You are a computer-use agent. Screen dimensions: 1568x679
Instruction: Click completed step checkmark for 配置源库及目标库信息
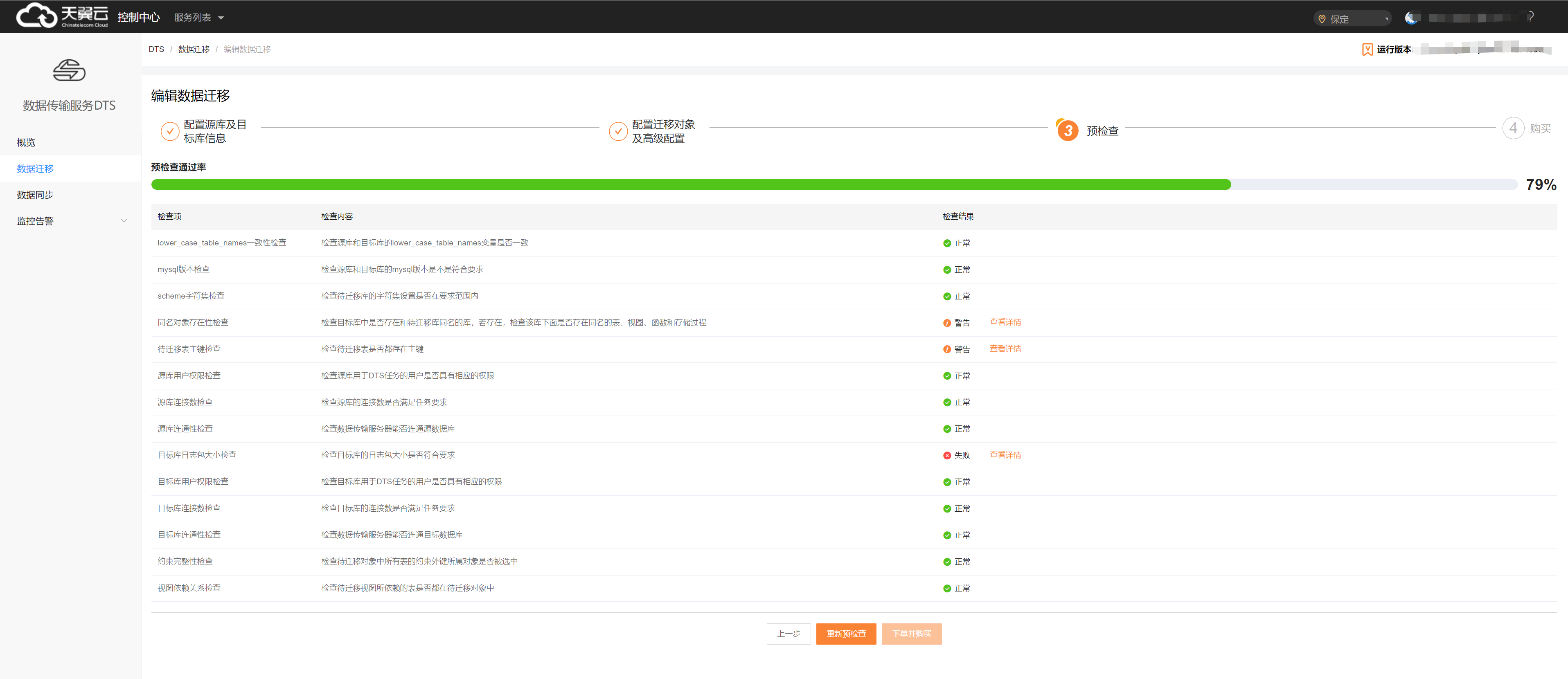click(x=170, y=131)
